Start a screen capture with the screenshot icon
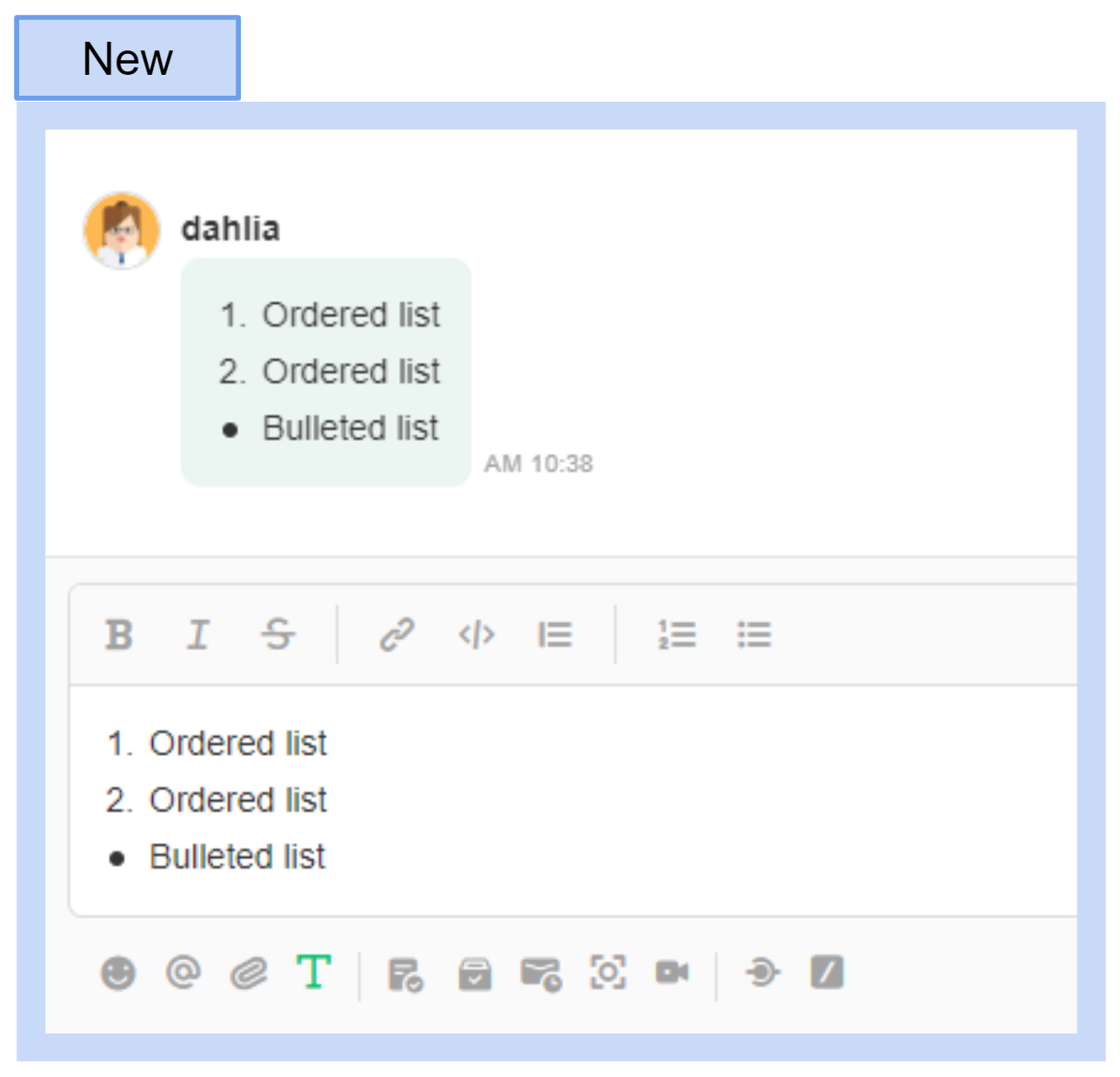This screenshot has height=1077, width=1120. coord(608,973)
